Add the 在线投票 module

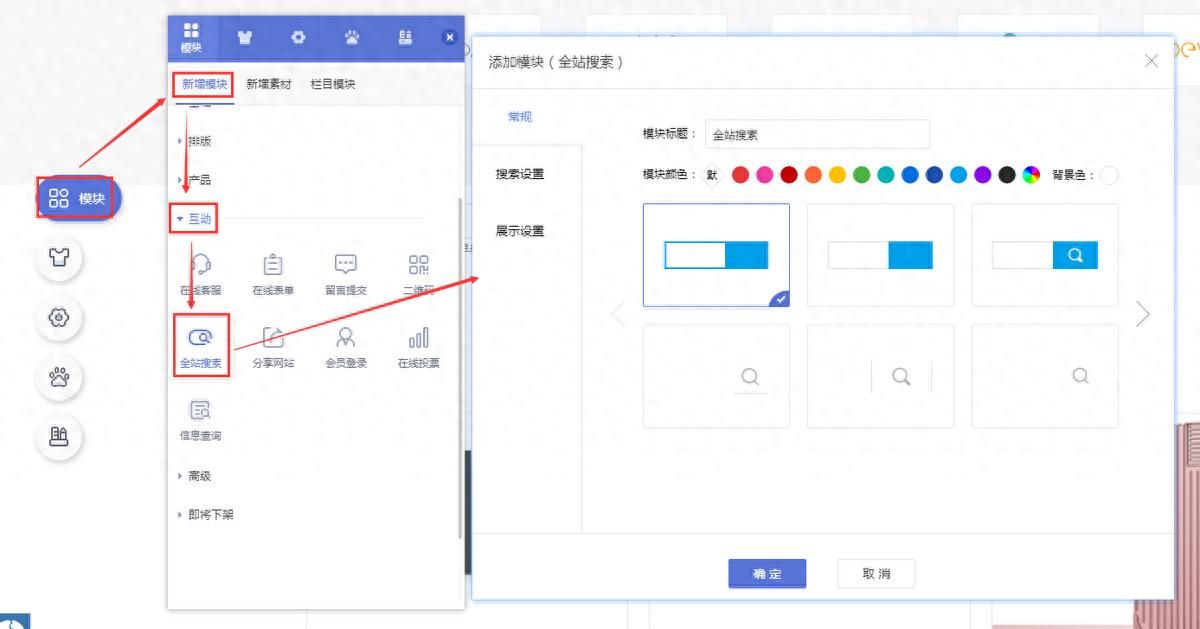[418, 345]
